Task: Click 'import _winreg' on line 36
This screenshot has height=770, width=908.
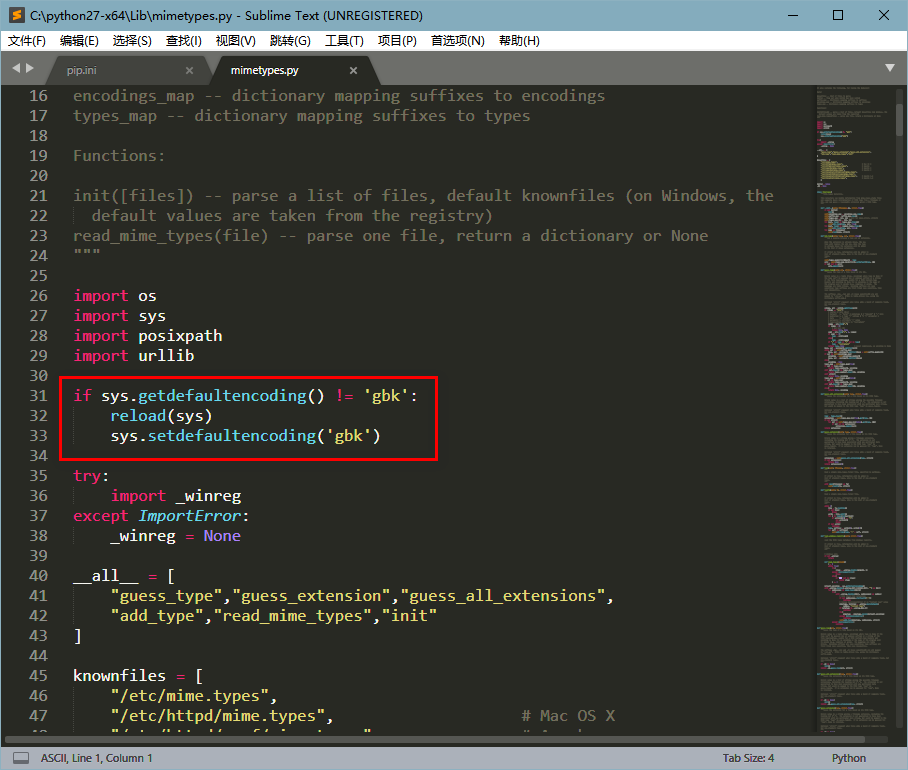Action: pos(176,496)
